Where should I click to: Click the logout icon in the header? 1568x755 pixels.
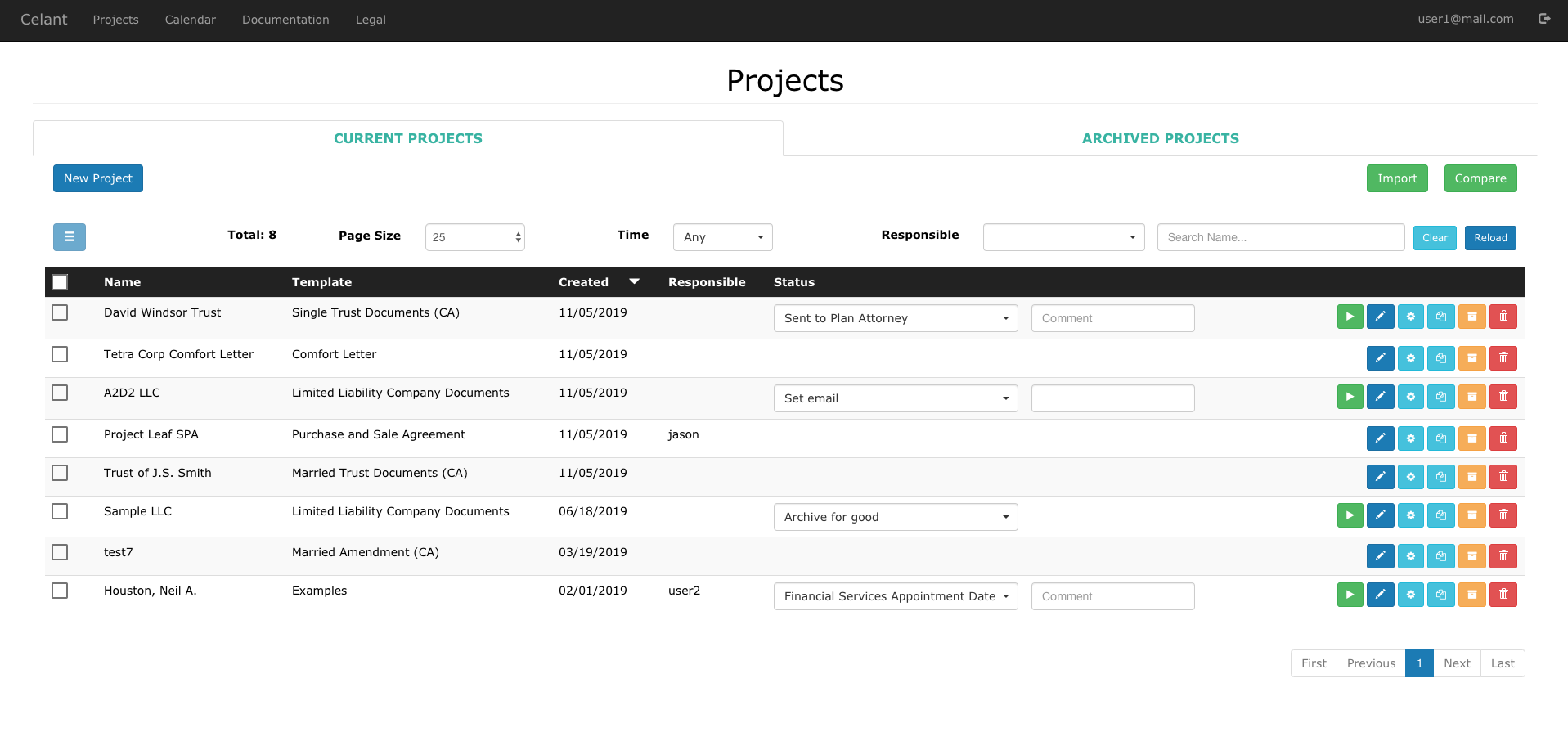click(1544, 18)
